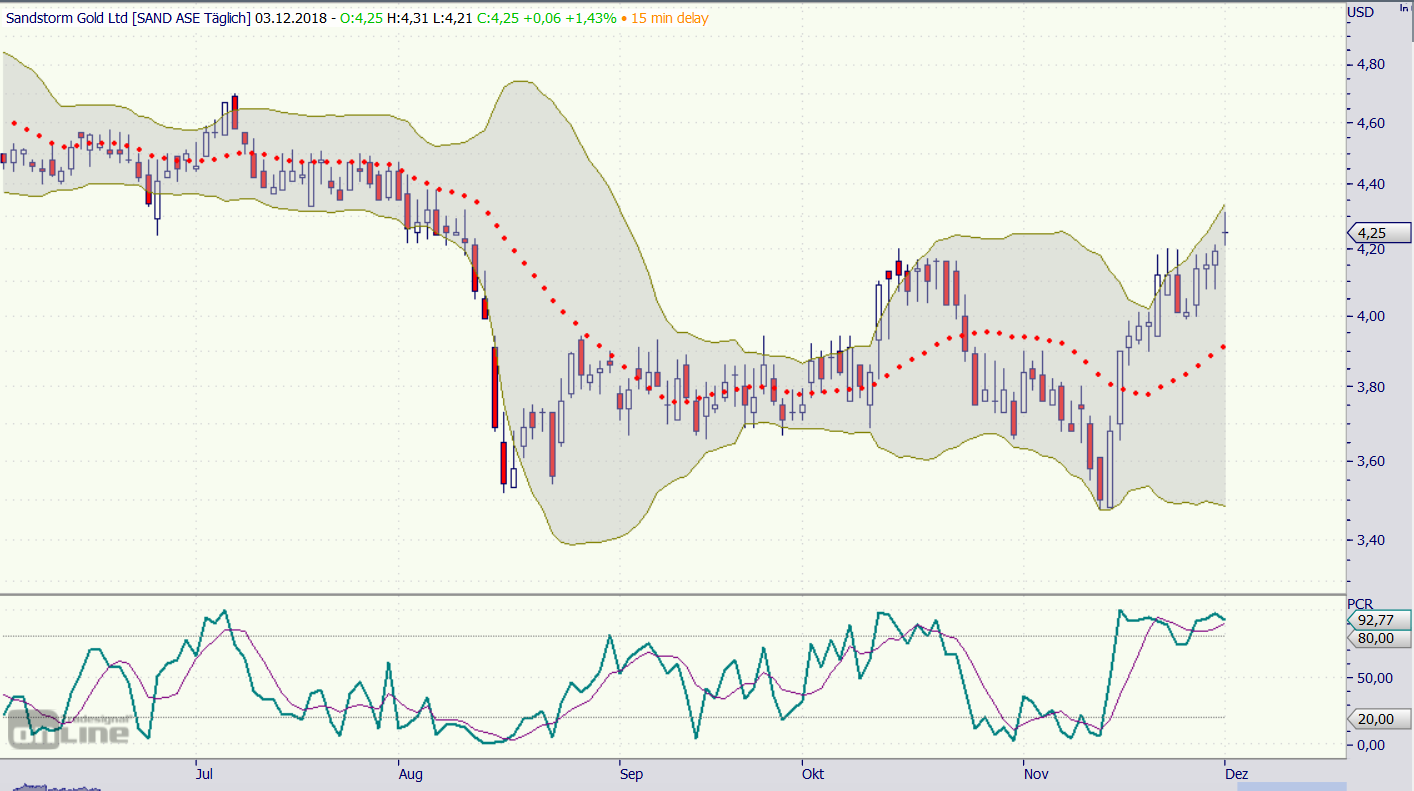1414x791 pixels.
Task: Click the "Okt" month label
Action: pos(812,774)
